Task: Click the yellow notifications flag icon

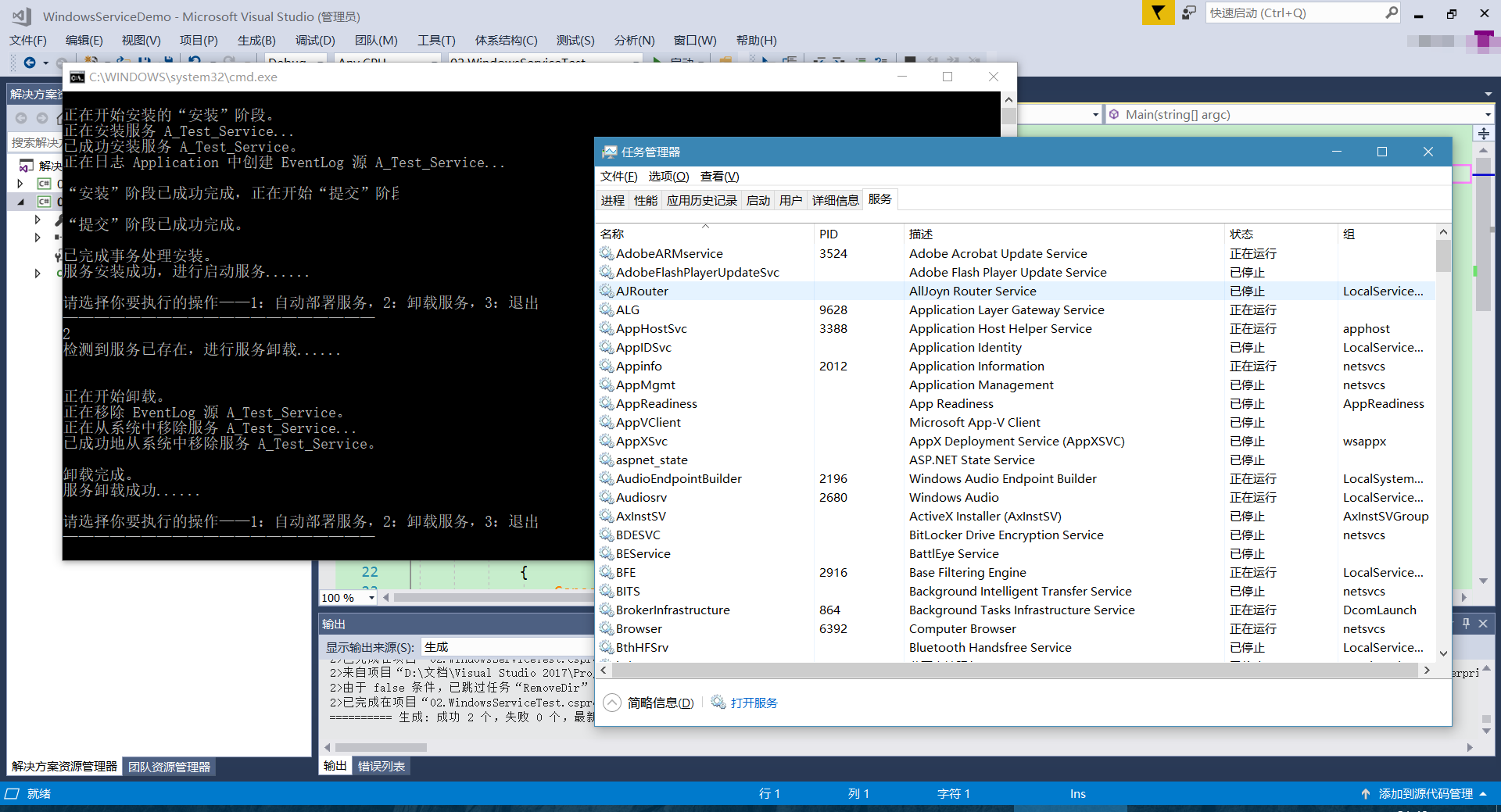Action: (1158, 13)
